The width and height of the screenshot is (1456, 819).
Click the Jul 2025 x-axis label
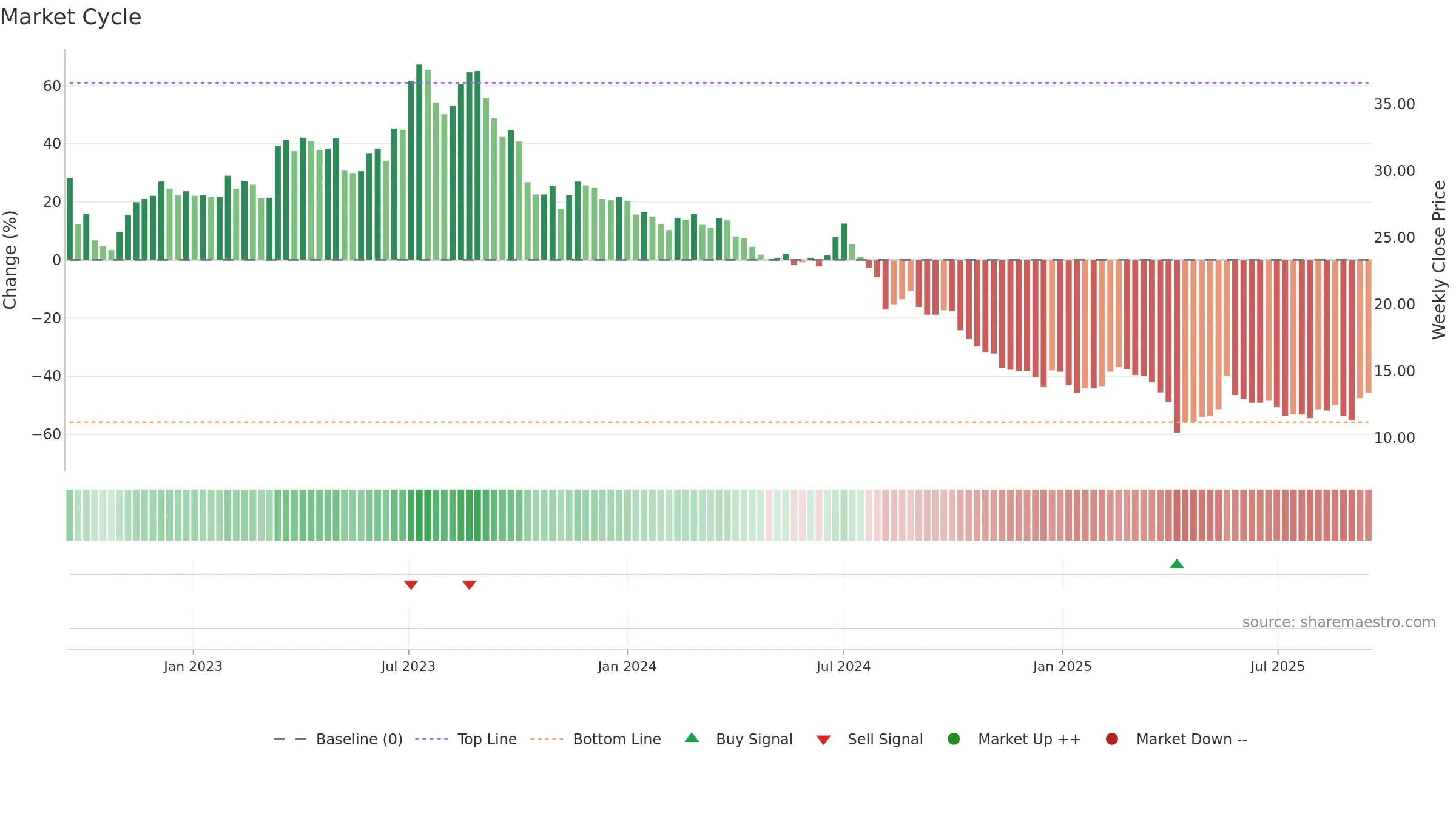click(1278, 666)
